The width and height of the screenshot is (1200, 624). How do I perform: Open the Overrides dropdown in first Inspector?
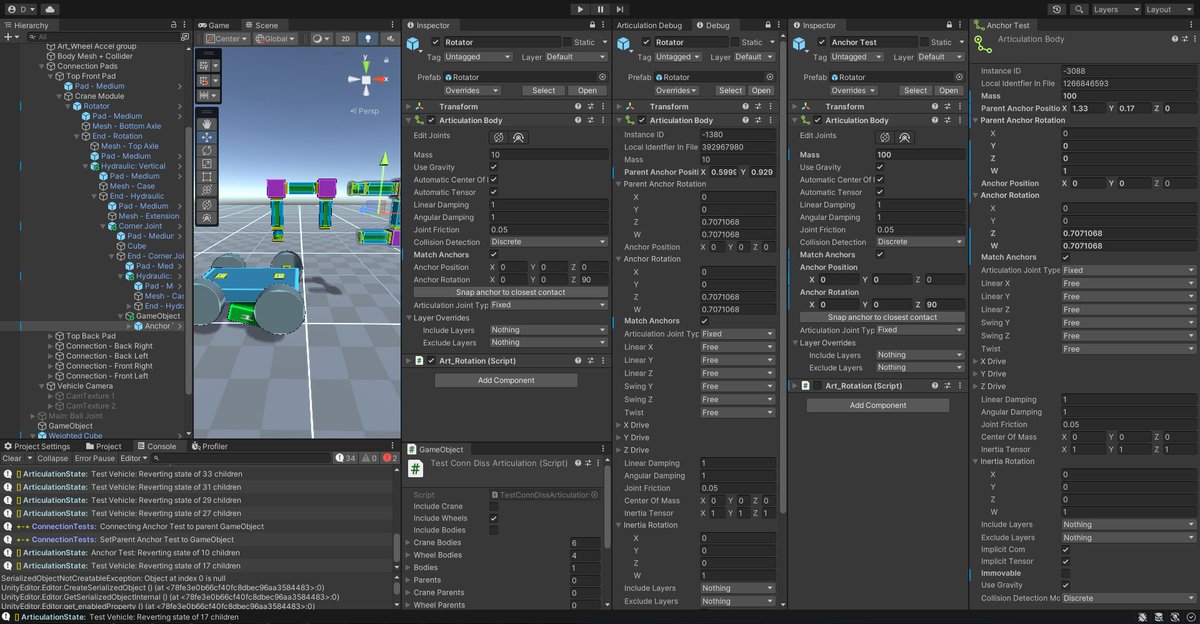472,90
